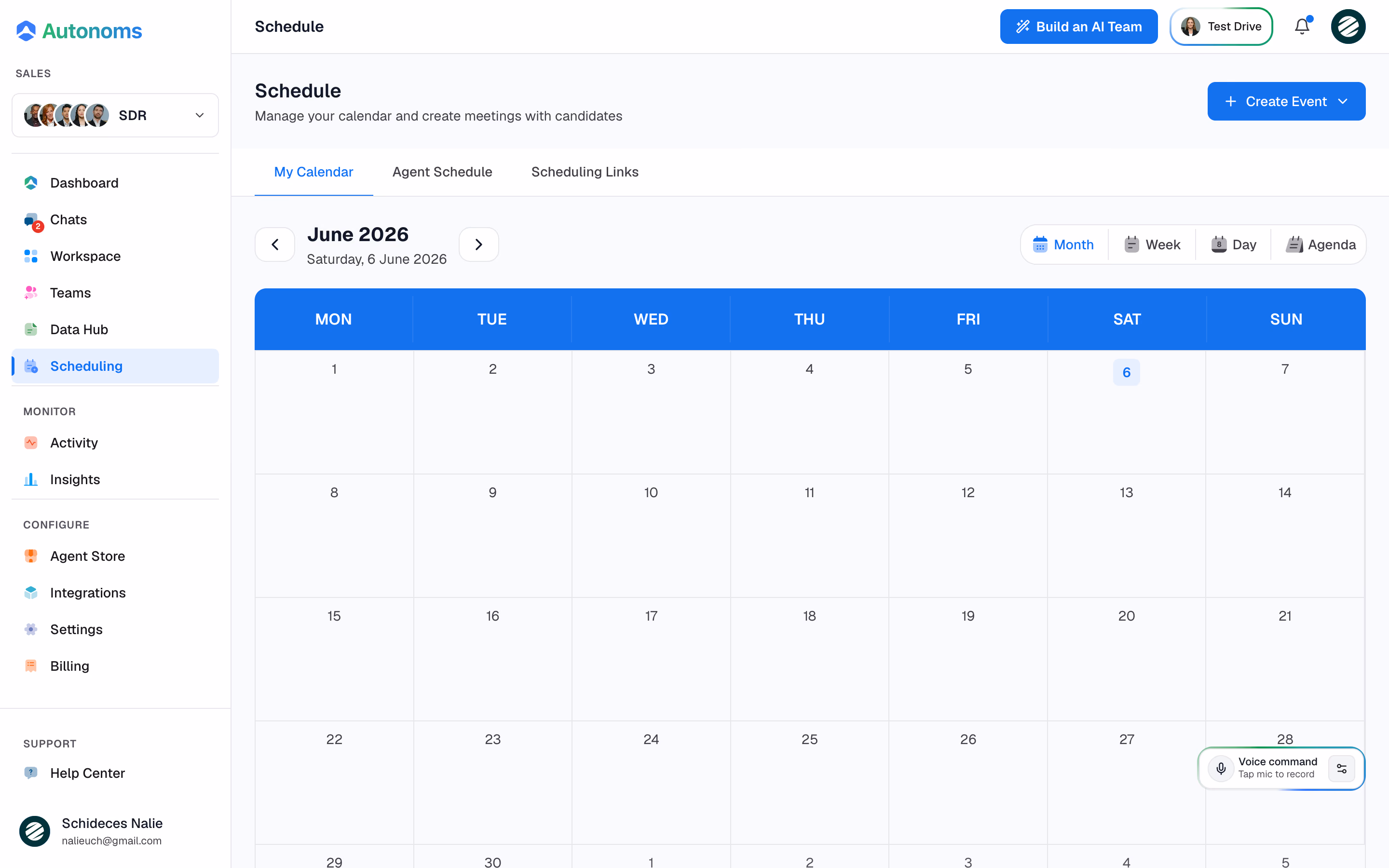
Task: Open the Create Event dropdown
Action: click(1286, 101)
